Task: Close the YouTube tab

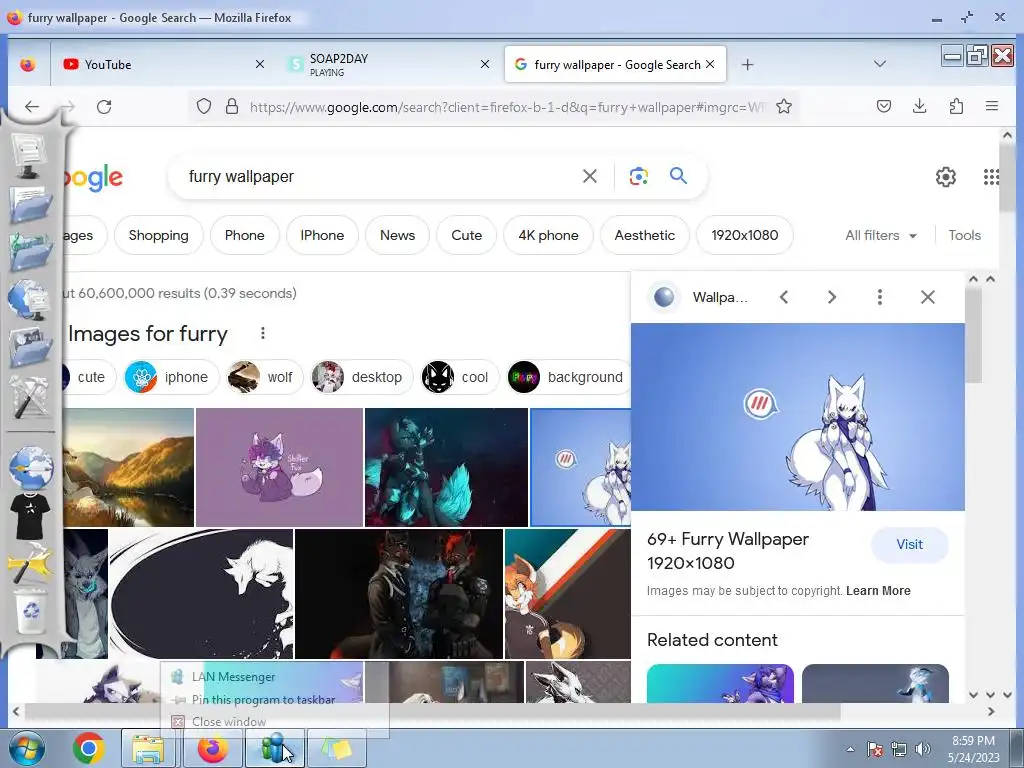Action: click(259, 64)
